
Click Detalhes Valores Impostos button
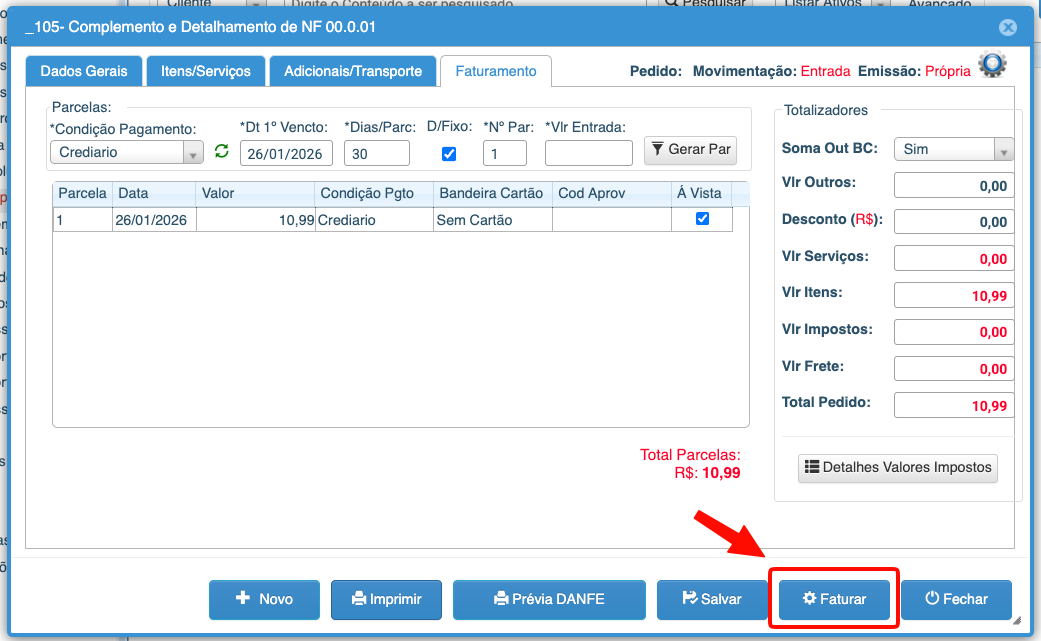pyautogui.click(x=897, y=467)
